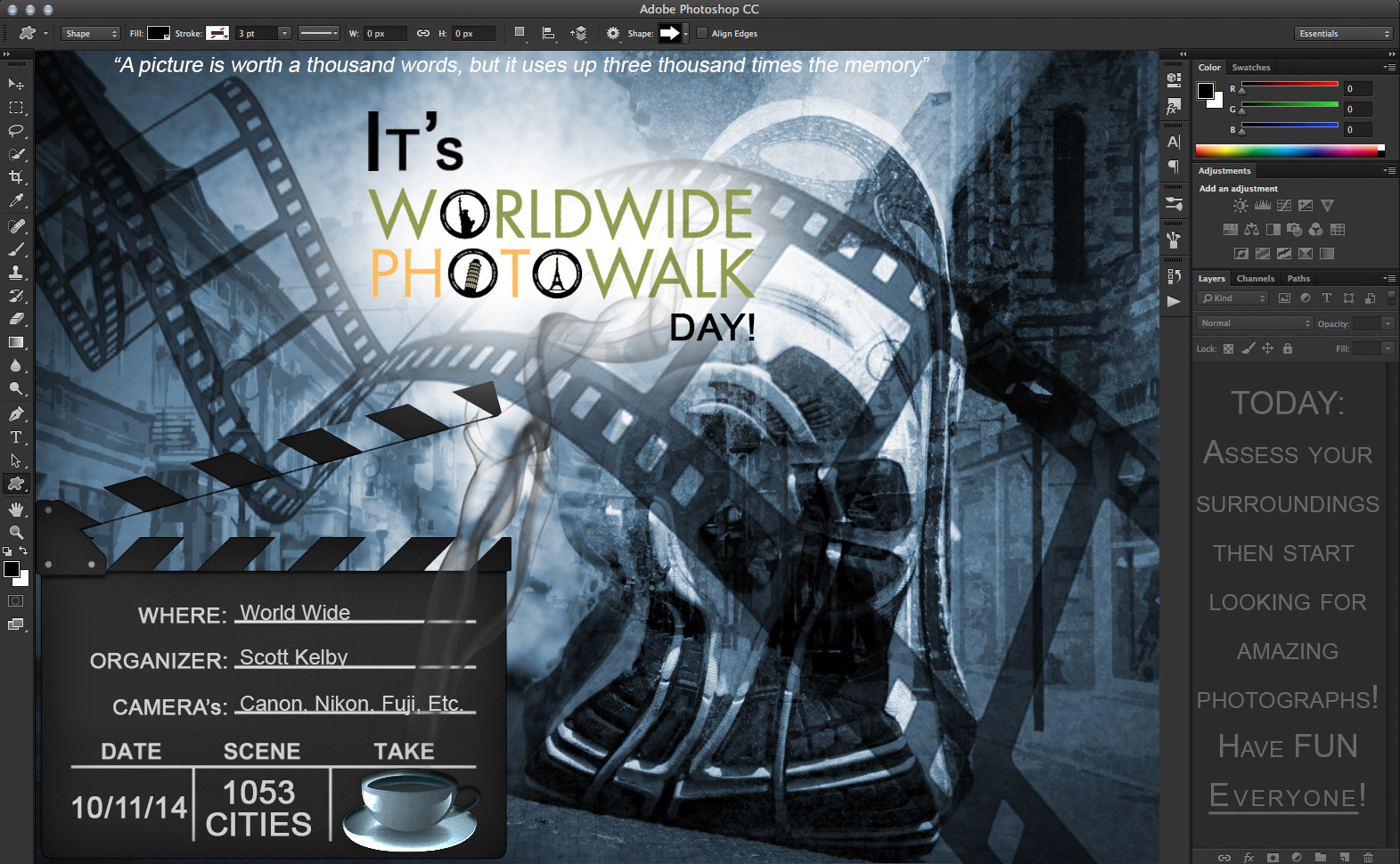Screen dimensions: 1400x864
Task: Switch to the Swatches tab
Action: (x=1251, y=68)
